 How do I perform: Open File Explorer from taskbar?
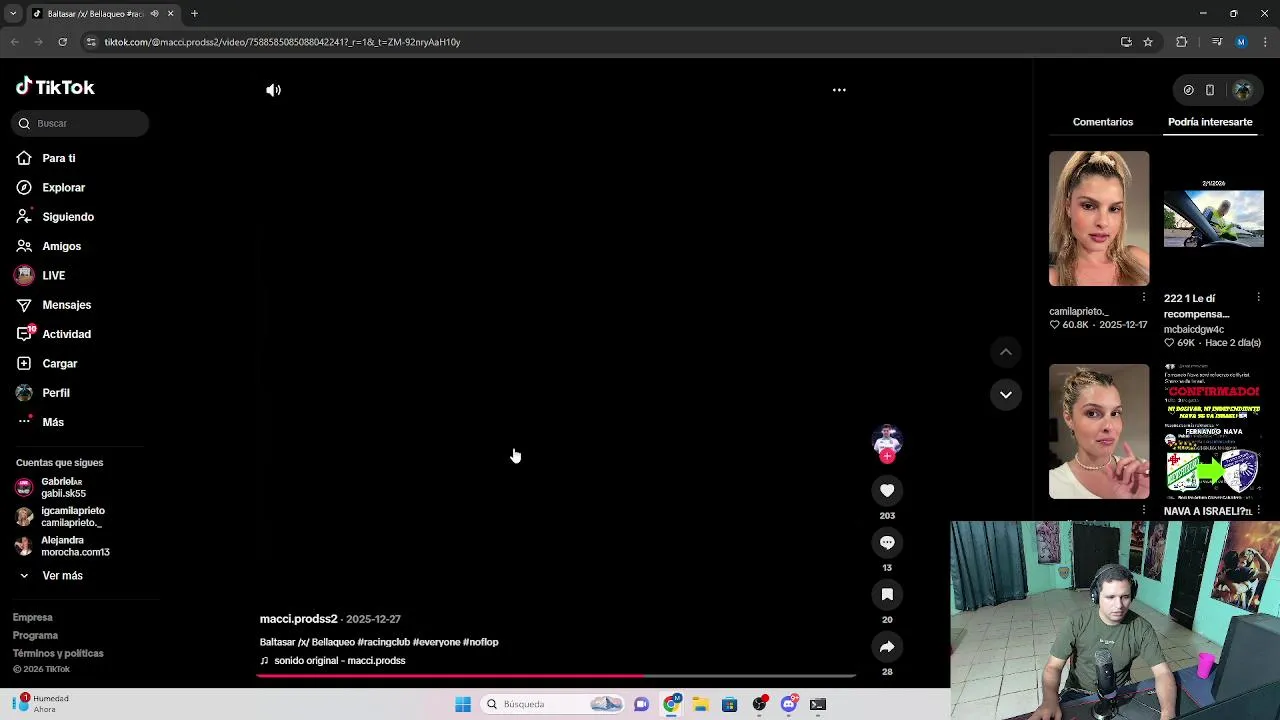701,704
